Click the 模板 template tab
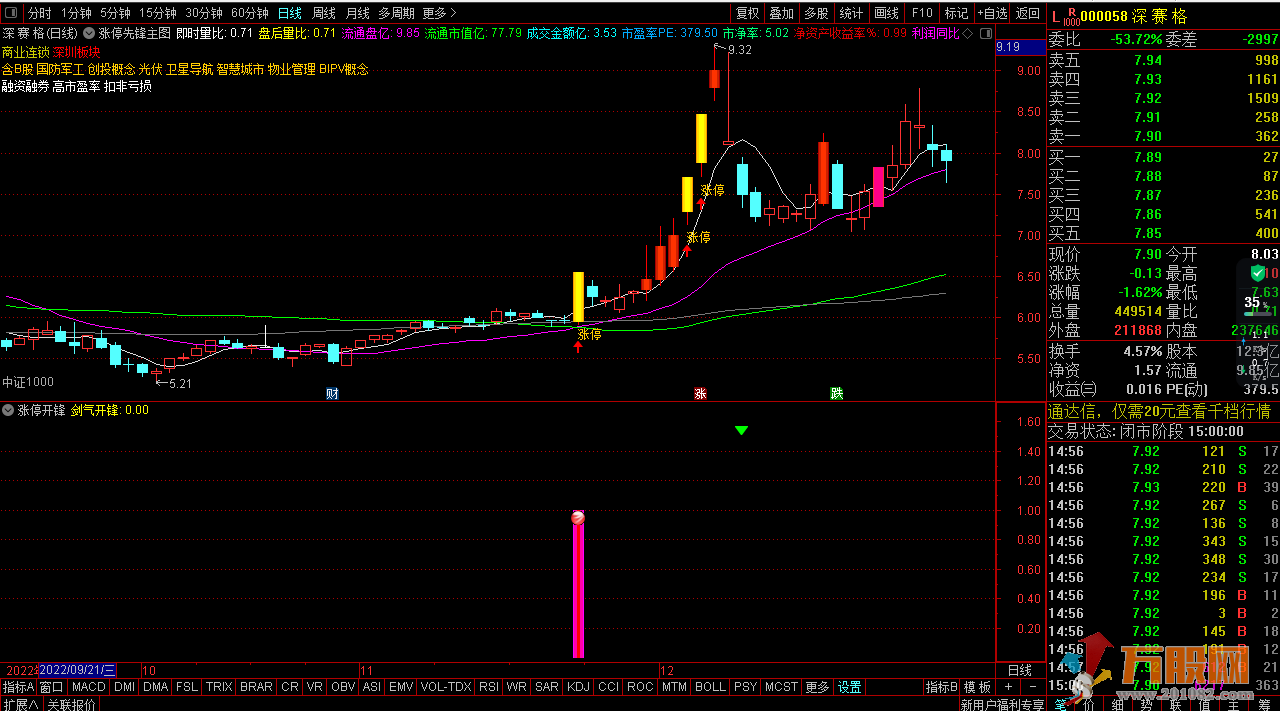 [979, 687]
